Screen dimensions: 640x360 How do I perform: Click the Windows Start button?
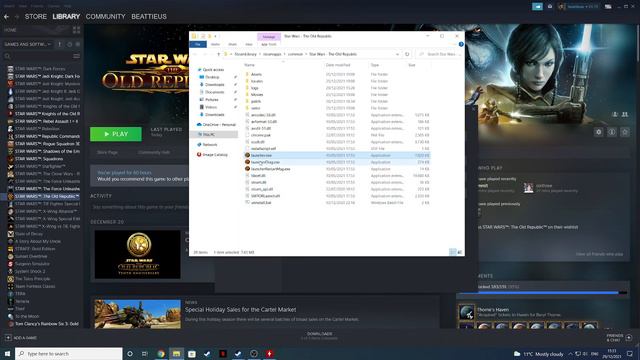coord(7,354)
